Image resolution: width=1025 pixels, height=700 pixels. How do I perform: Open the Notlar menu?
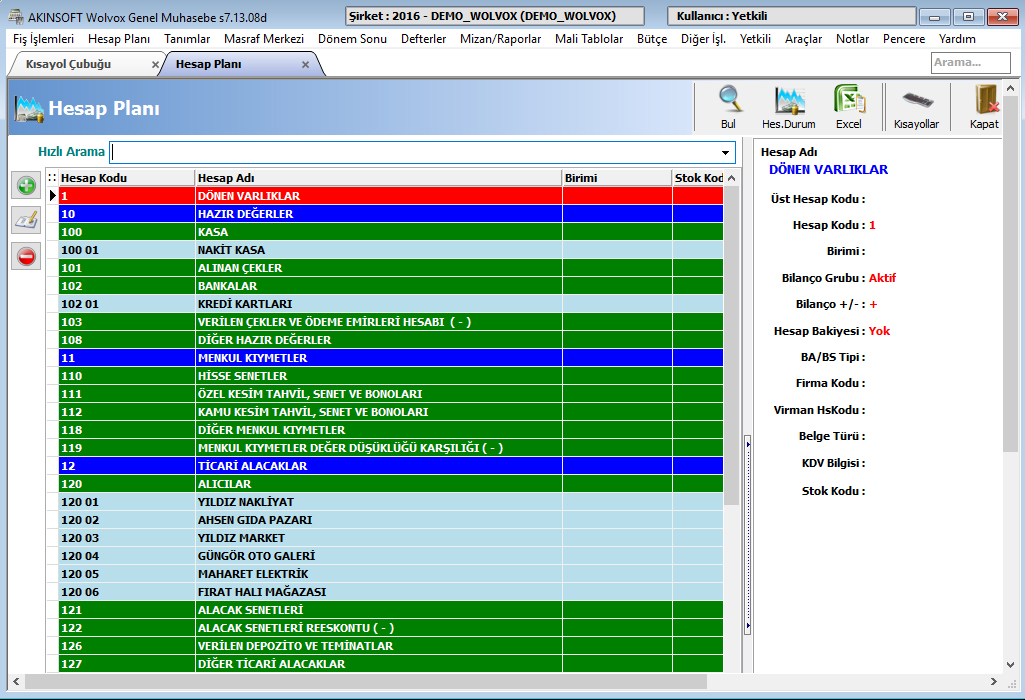pyautogui.click(x=852, y=39)
